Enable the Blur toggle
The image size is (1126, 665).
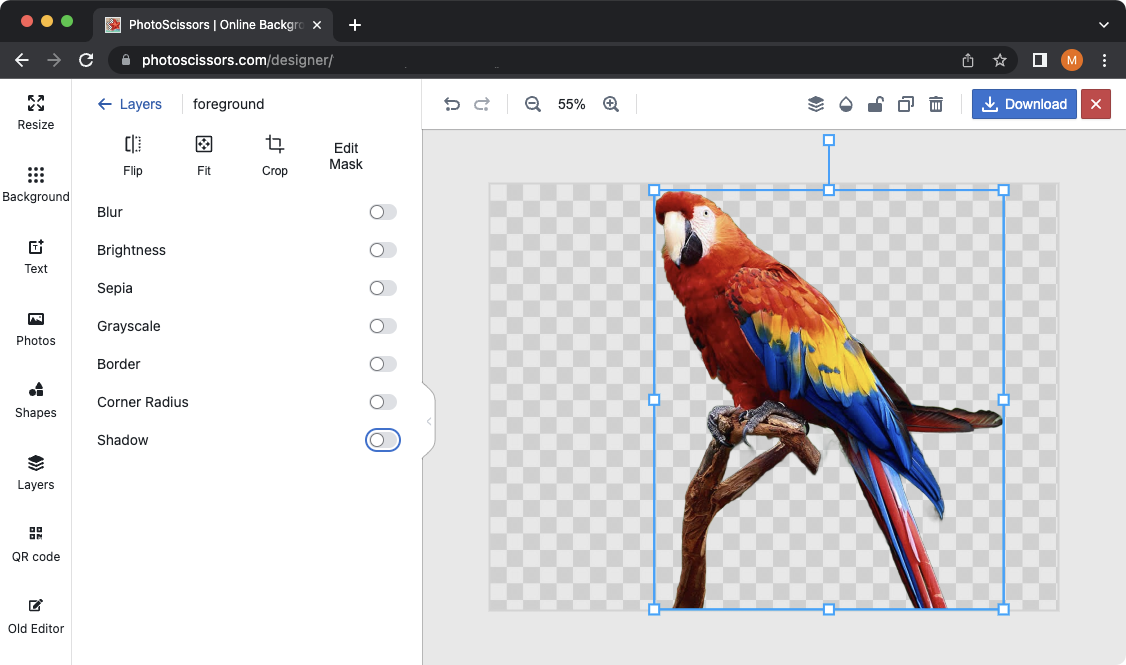point(382,212)
